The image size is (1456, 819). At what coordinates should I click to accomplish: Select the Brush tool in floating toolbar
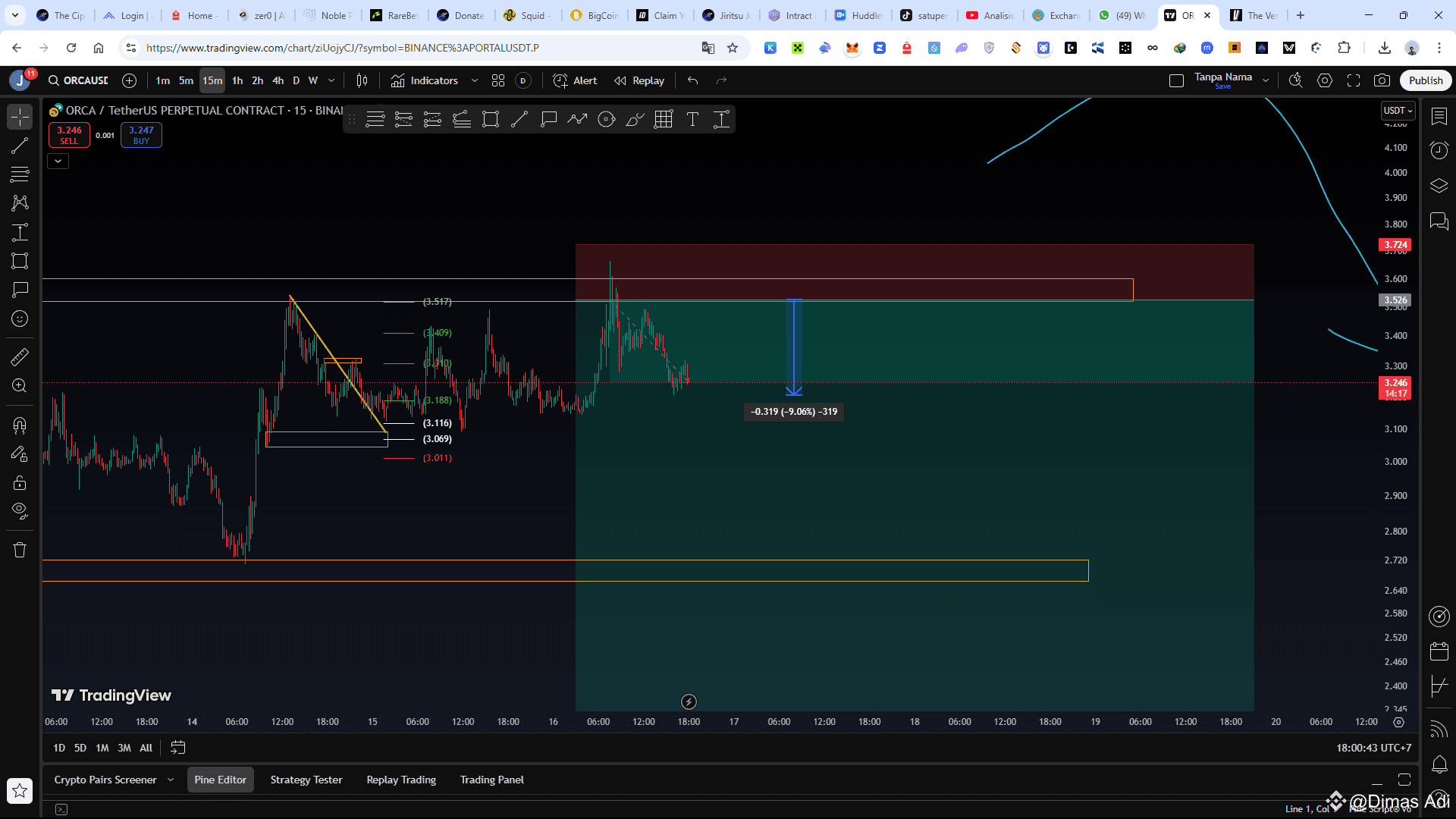635,119
